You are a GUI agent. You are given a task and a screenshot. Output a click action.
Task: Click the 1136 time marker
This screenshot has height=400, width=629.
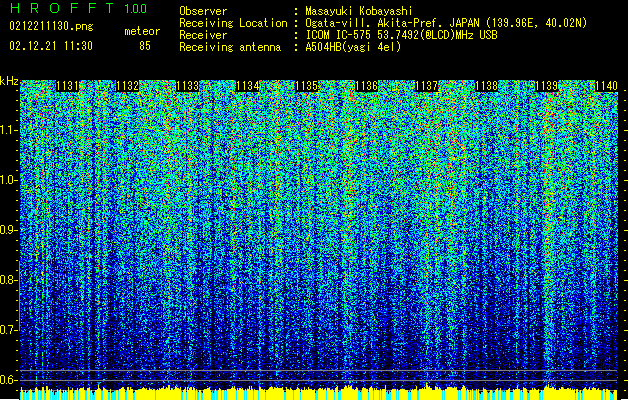tap(367, 86)
